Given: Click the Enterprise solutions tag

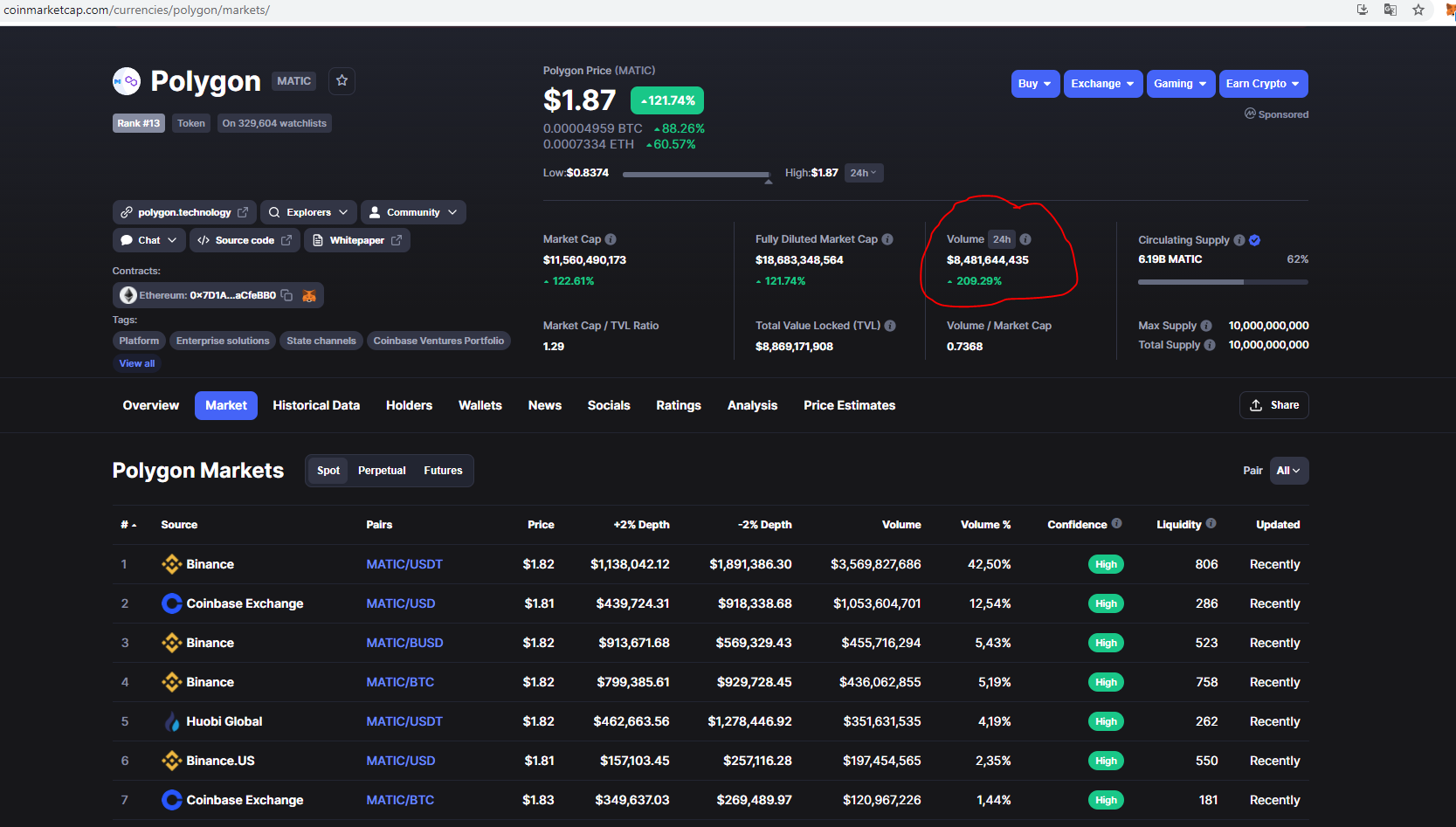Looking at the screenshot, I should click(223, 341).
